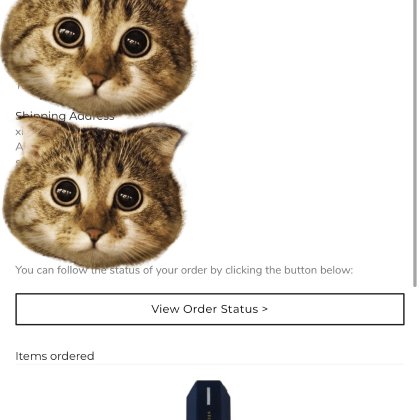Open the navy product thumbnail
This screenshot has width=420, height=420.
tap(208, 400)
